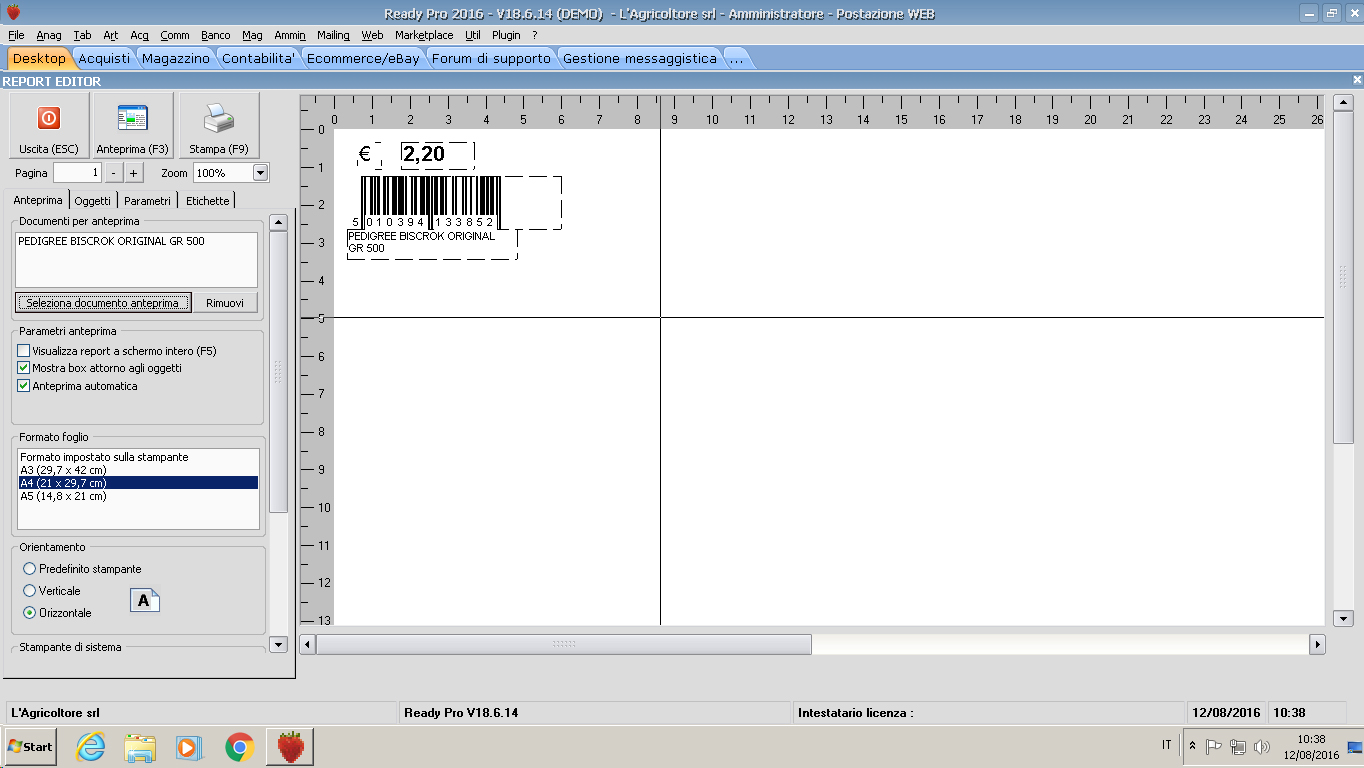
Task: Switch to the Acquisti workspace tab
Action: (x=104, y=58)
